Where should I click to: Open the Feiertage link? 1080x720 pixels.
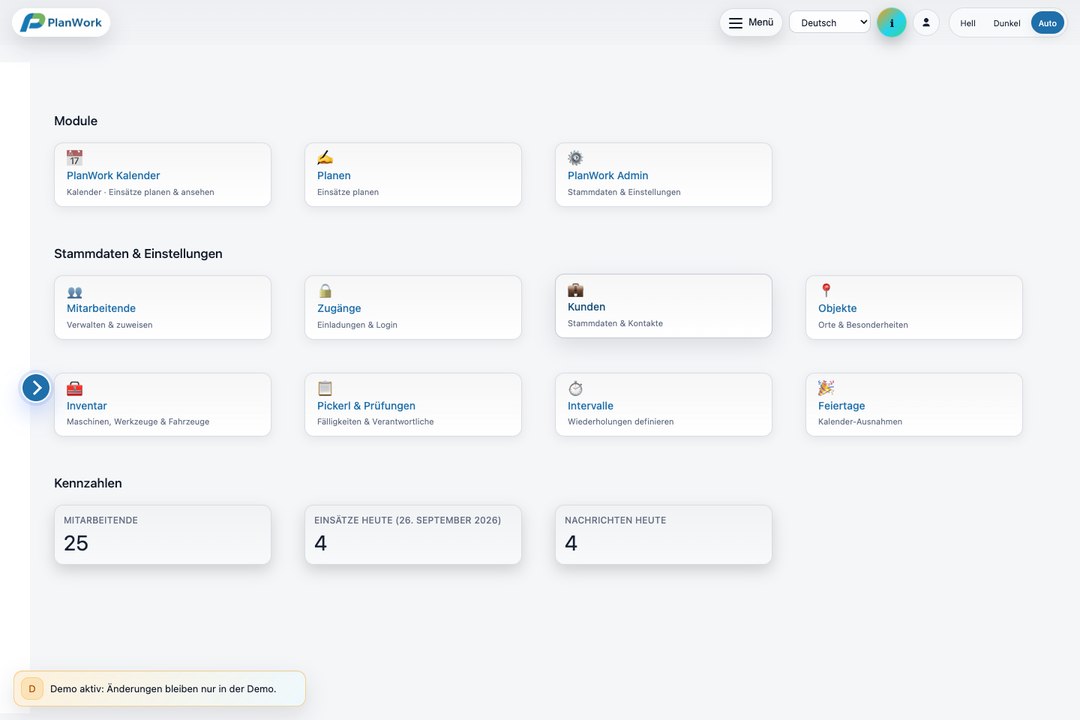pyautogui.click(x=842, y=406)
